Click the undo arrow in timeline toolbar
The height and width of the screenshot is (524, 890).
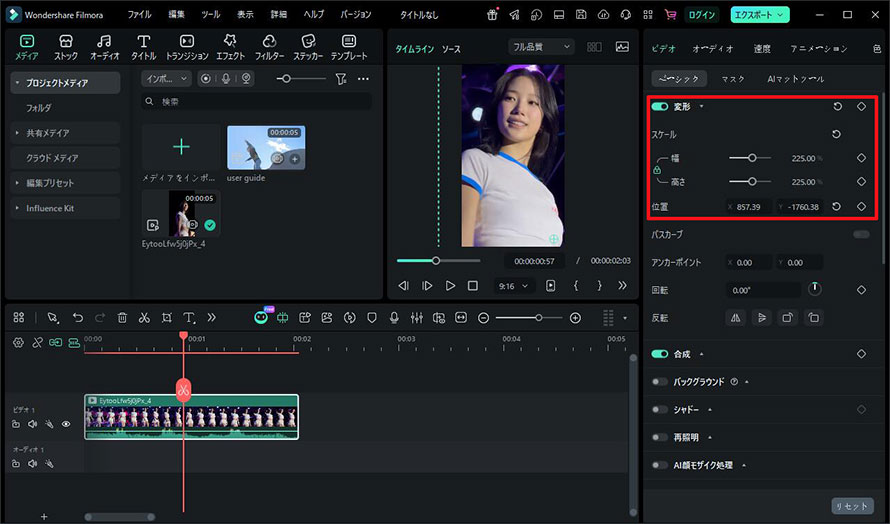(x=78, y=317)
